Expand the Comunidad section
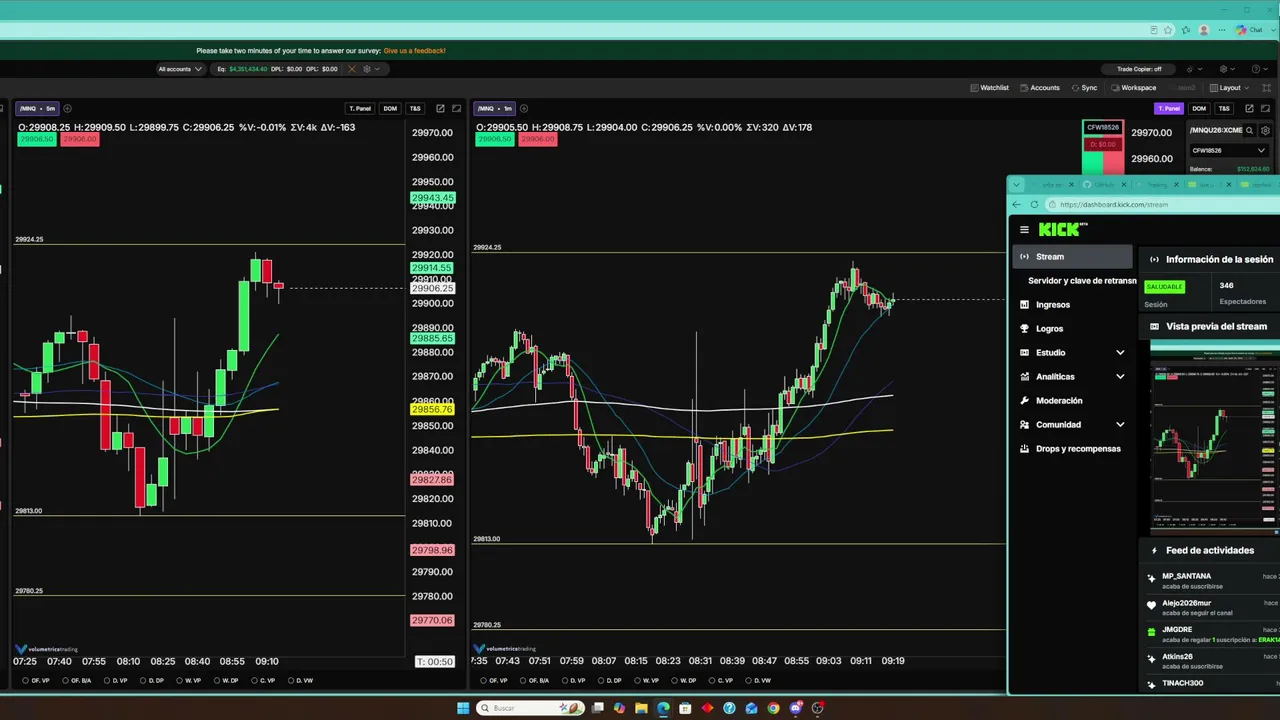Screen dimensions: 1280x720 tap(1072, 425)
